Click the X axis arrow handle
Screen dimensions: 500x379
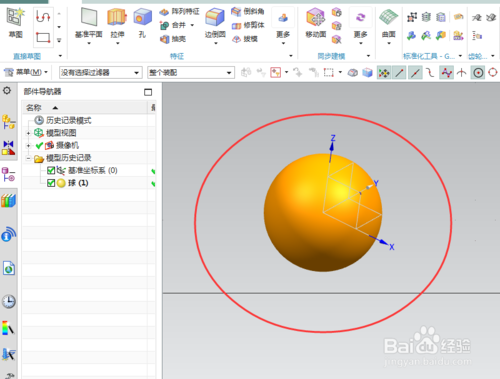pyautogui.click(x=383, y=242)
